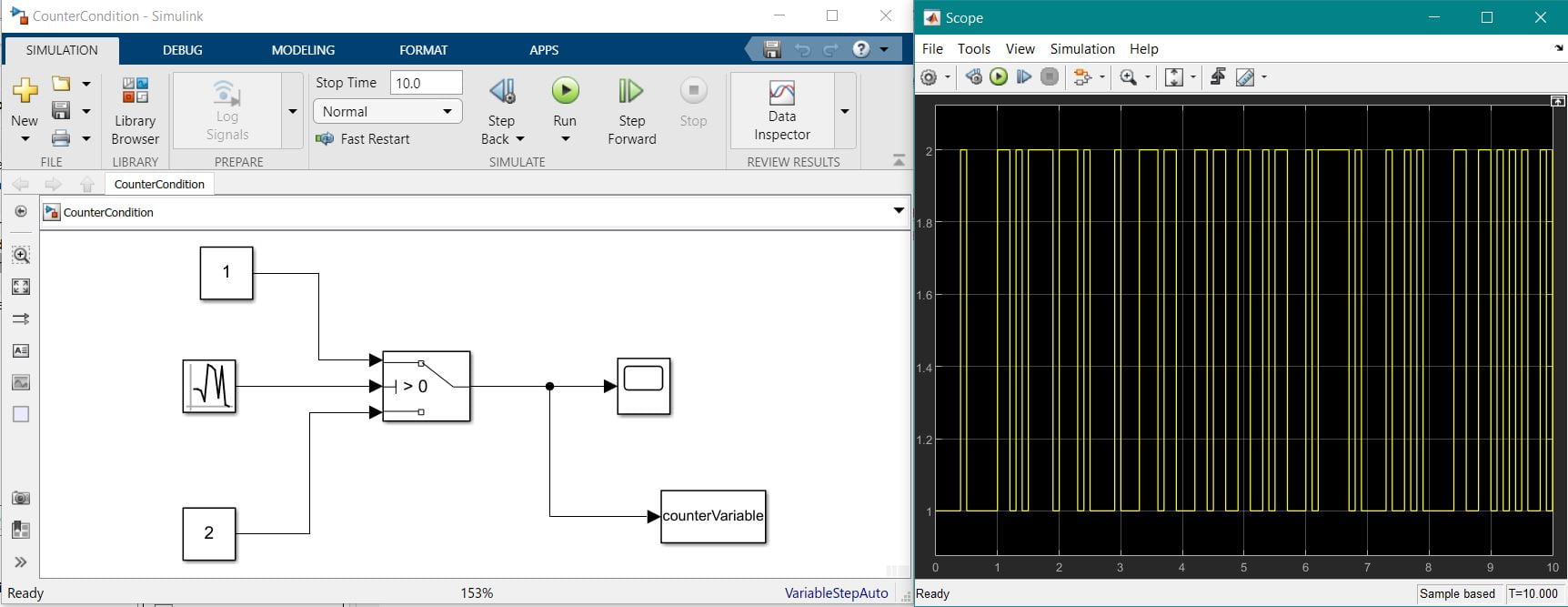This screenshot has height=607, width=1568.
Task: Open the Normal simulation mode dropdown
Action: [387, 111]
